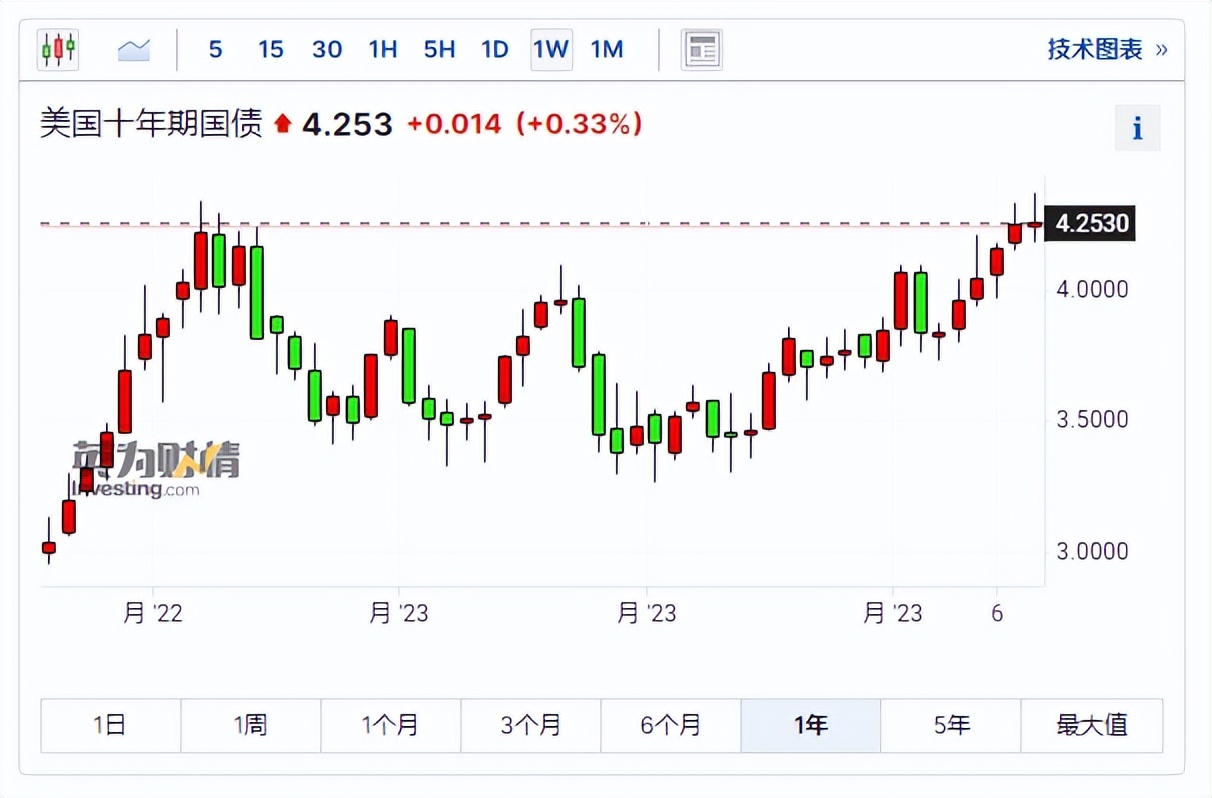Screen dimensions: 1212x798
Task: Select the 15-minute interval
Action: pyautogui.click(x=270, y=48)
